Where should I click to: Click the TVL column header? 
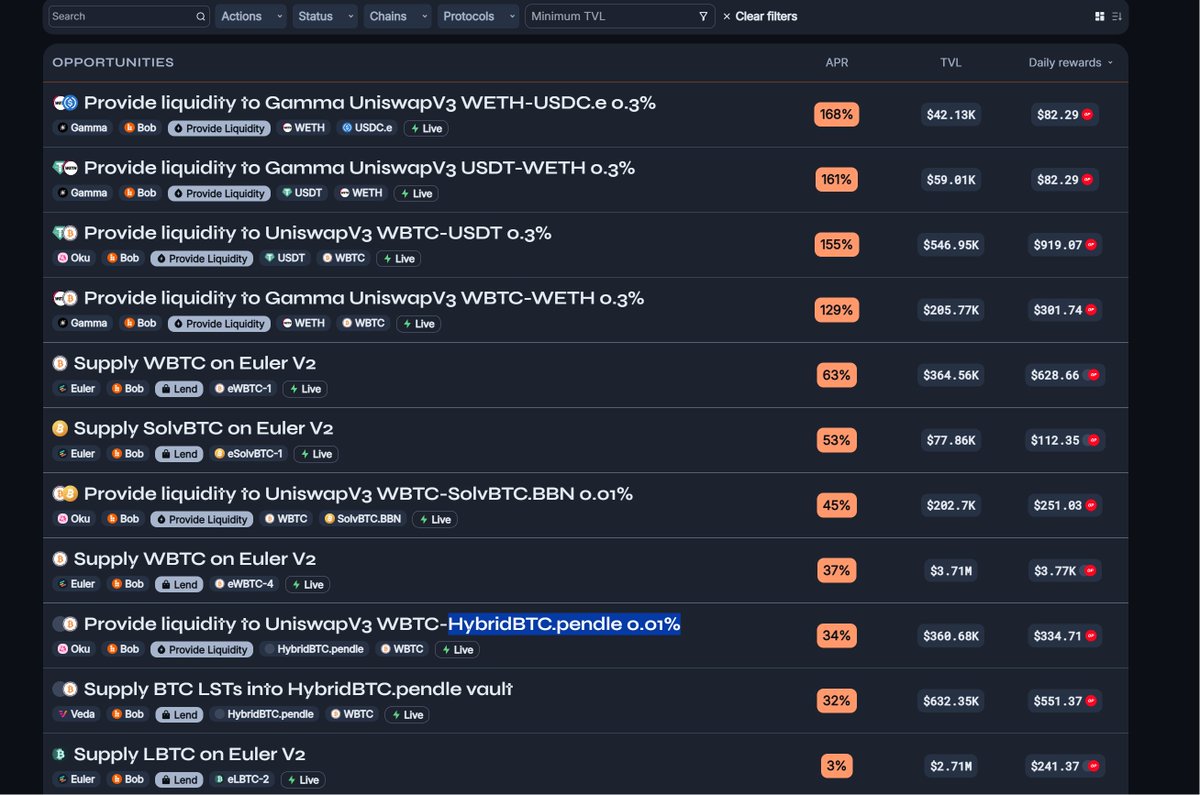(950, 62)
